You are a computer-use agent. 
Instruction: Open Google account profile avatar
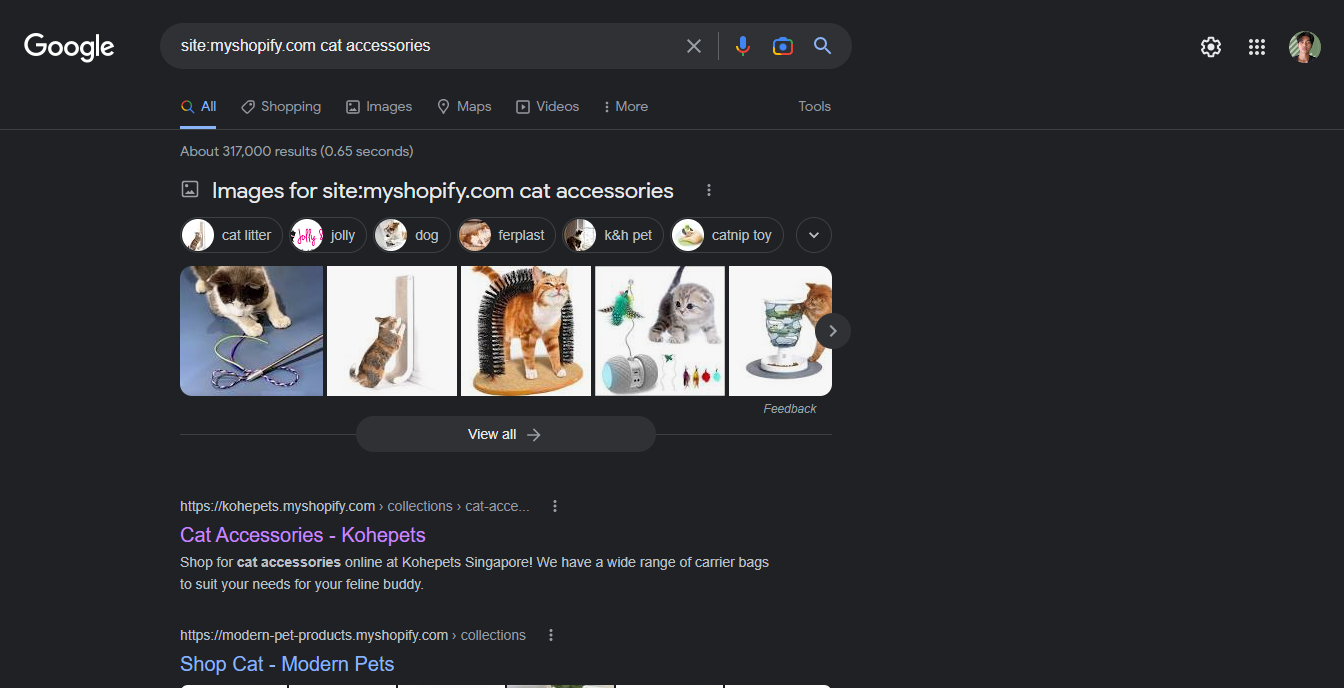[x=1305, y=47]
